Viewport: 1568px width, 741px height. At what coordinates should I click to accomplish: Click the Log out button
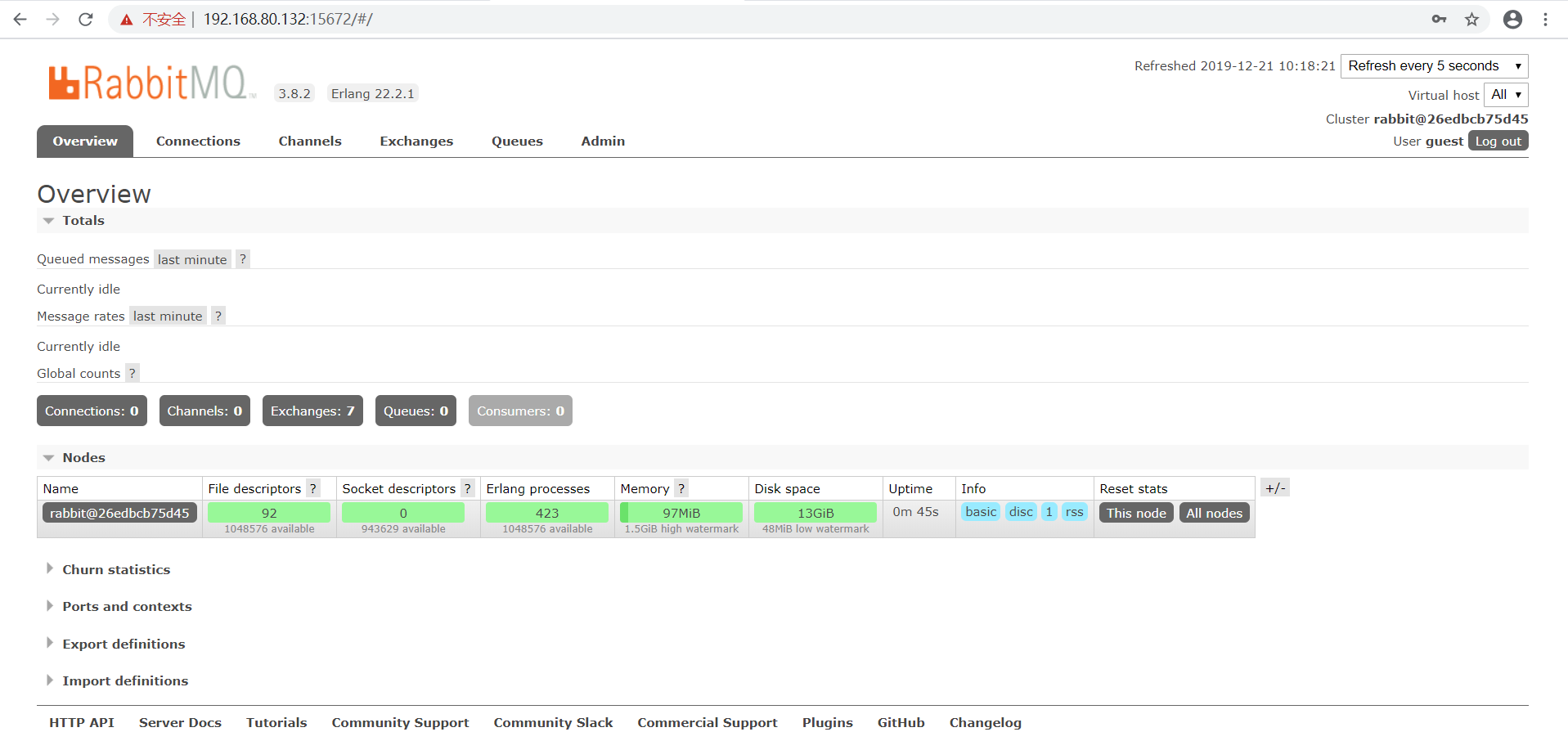(x=1498, y=141)
